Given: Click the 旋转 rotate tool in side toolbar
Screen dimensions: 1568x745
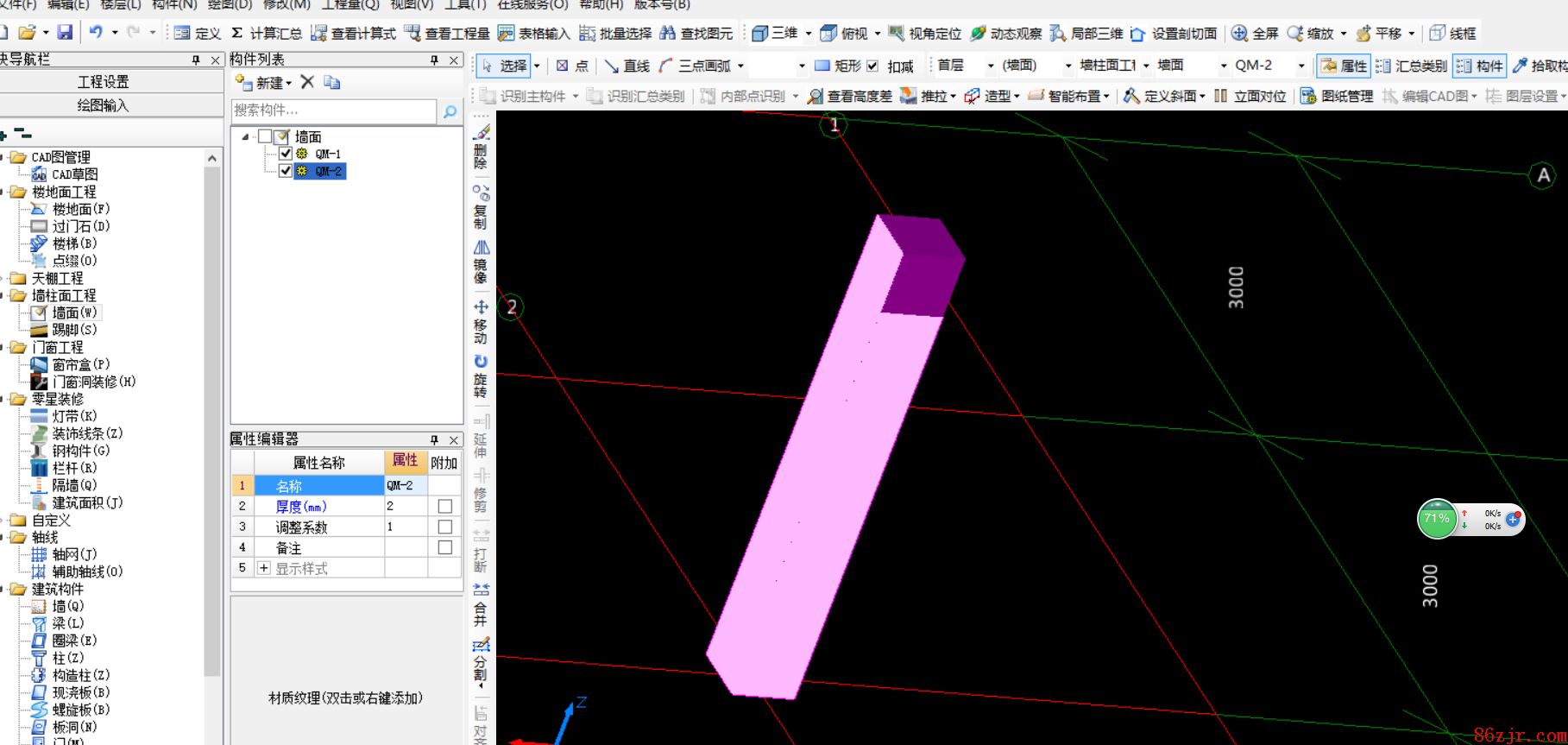Looking at the screenshot, I should point(481,376).
